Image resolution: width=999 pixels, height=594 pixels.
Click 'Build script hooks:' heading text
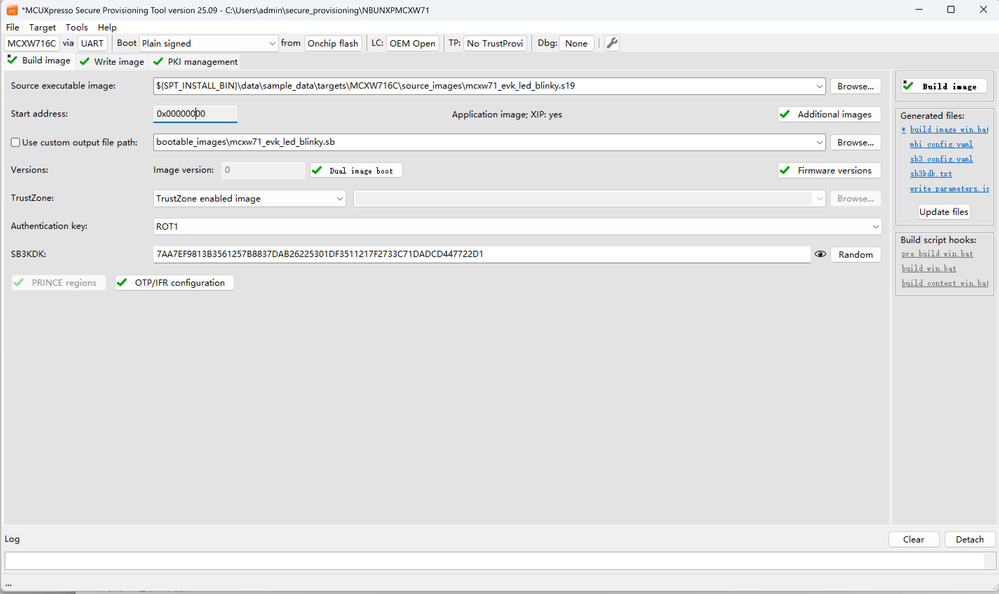pyautogui.click(x=938, y=240)
